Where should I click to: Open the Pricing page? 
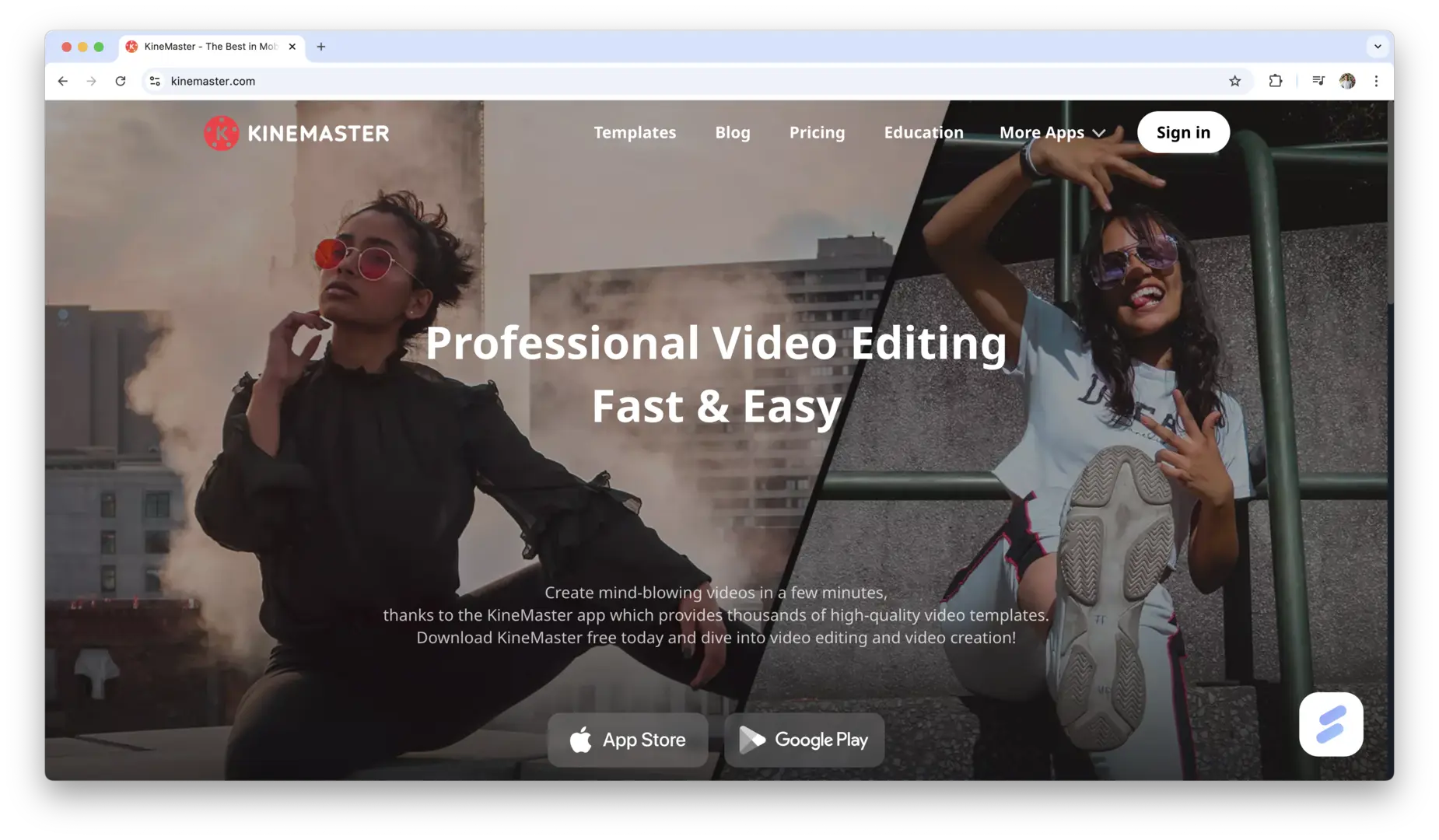point(817,132)
